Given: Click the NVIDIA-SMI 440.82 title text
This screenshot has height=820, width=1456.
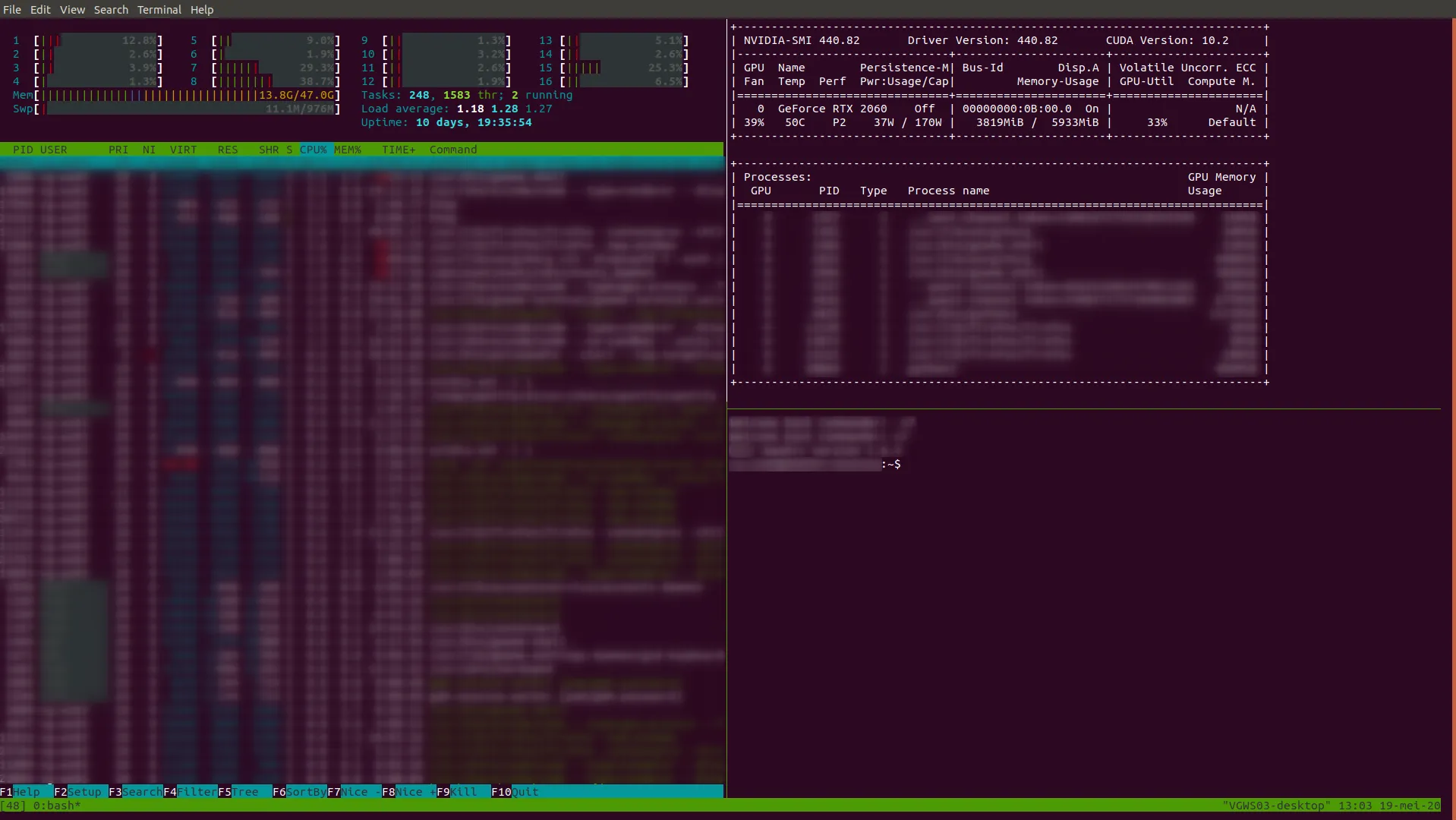Looking at the screenshot, I should (802, 40).
